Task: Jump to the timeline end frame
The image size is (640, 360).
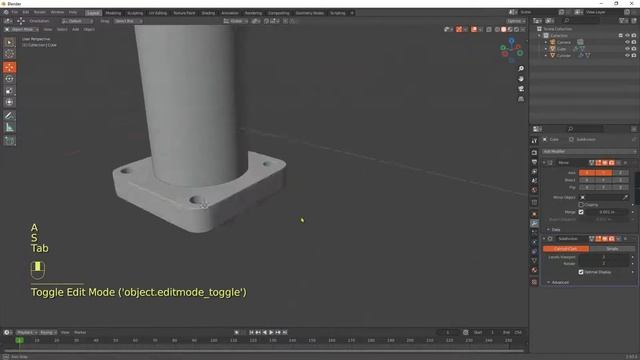Action: click(x=285, y=333)
